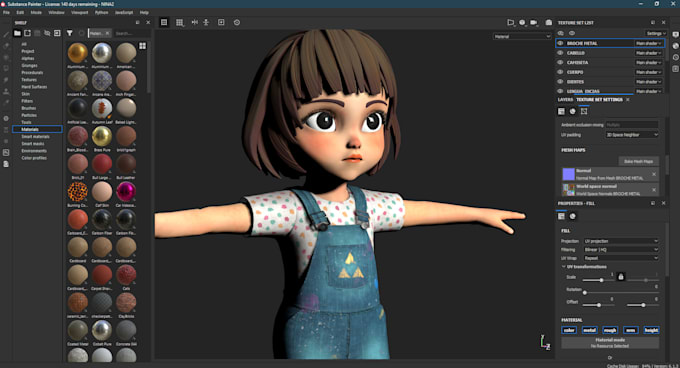Toggle horizontal symmetry icon in top toolbar

pyautogui.click(x=195, y=22)
